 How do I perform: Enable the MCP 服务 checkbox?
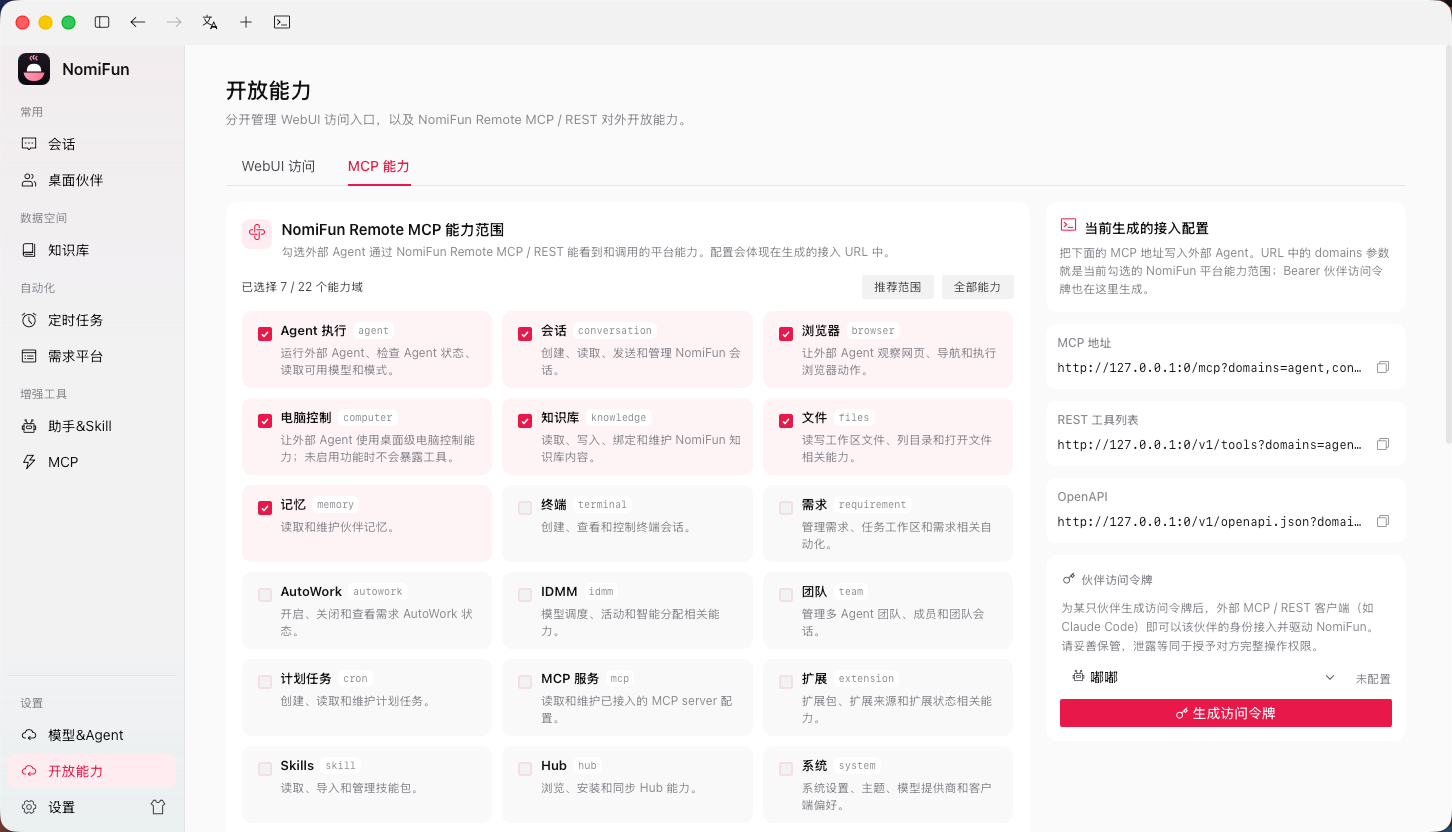point(525,682)
